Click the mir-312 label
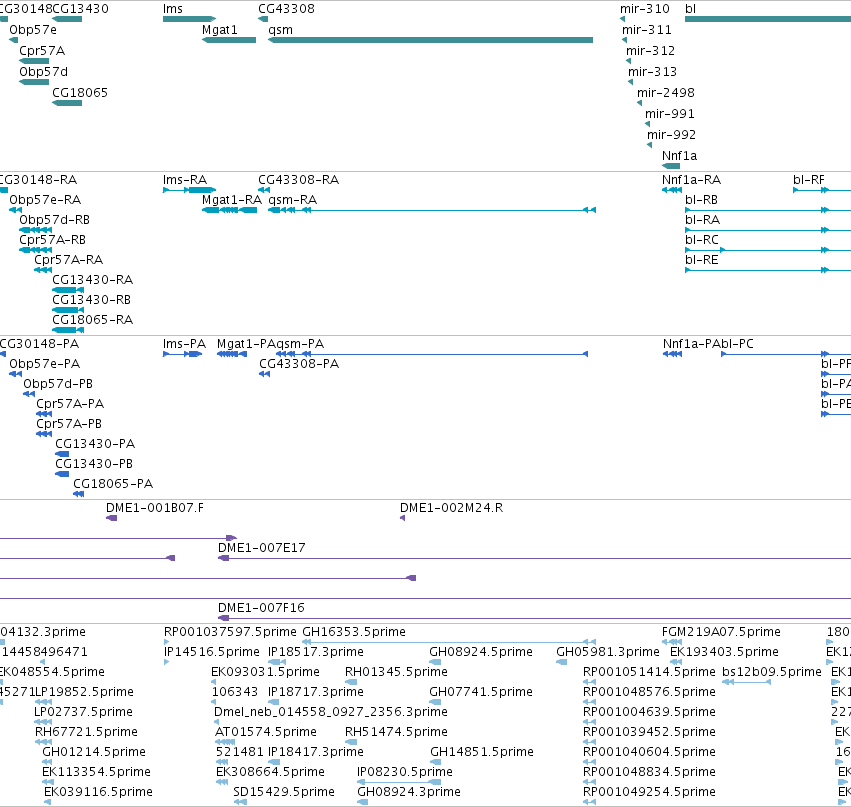This screenshot has height=807, width=851. click(x=650, y=51)
